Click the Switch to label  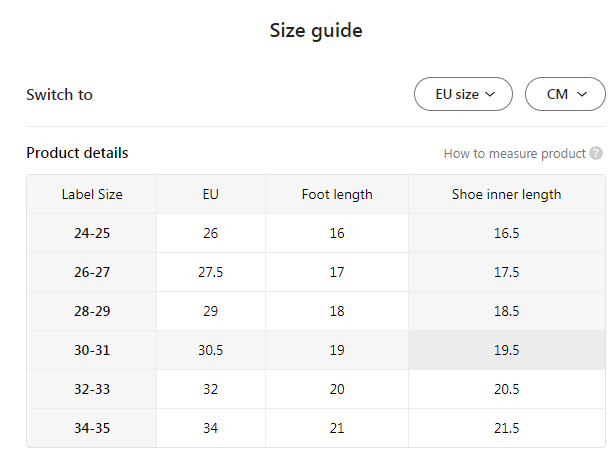(59, 95)
